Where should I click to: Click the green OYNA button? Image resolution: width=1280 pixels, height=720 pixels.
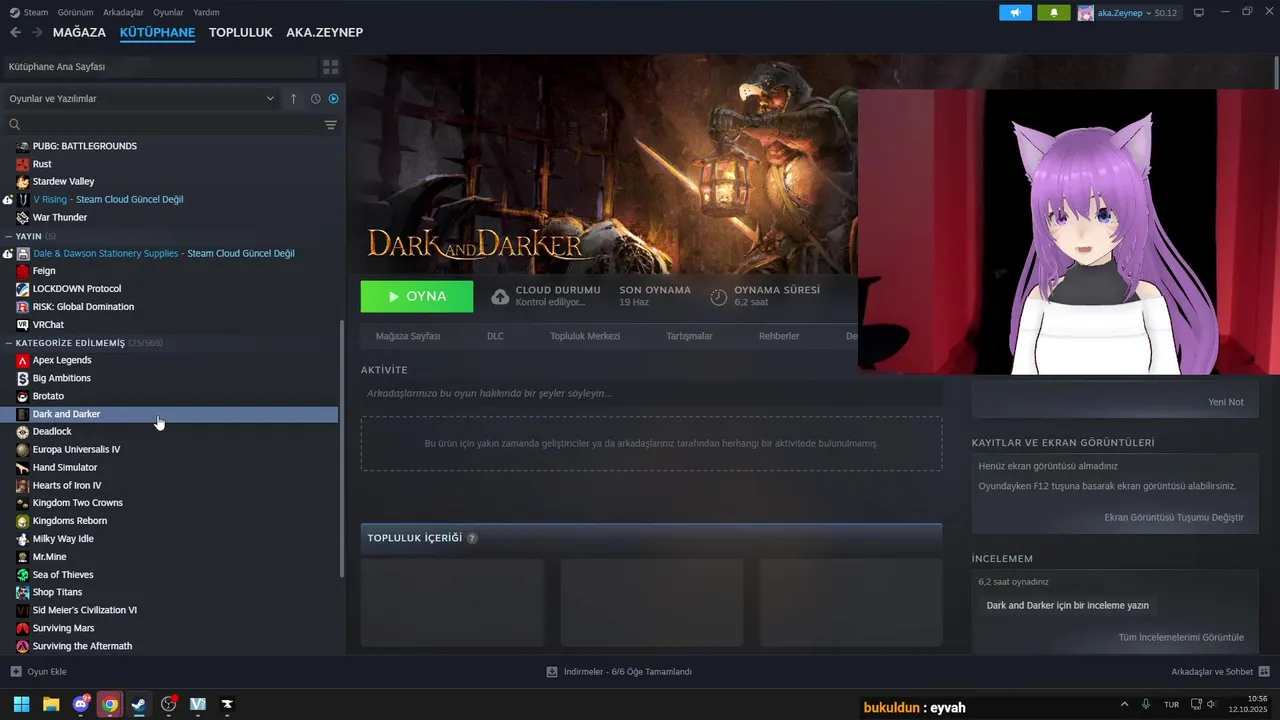pyautogui.click(x=417, y=296)
